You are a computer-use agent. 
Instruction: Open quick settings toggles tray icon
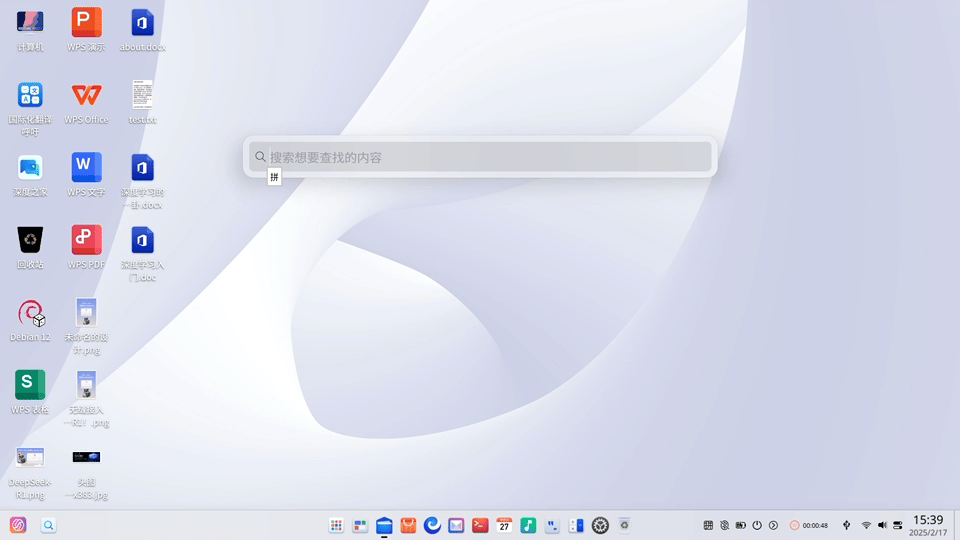click(x=898, y=525)
